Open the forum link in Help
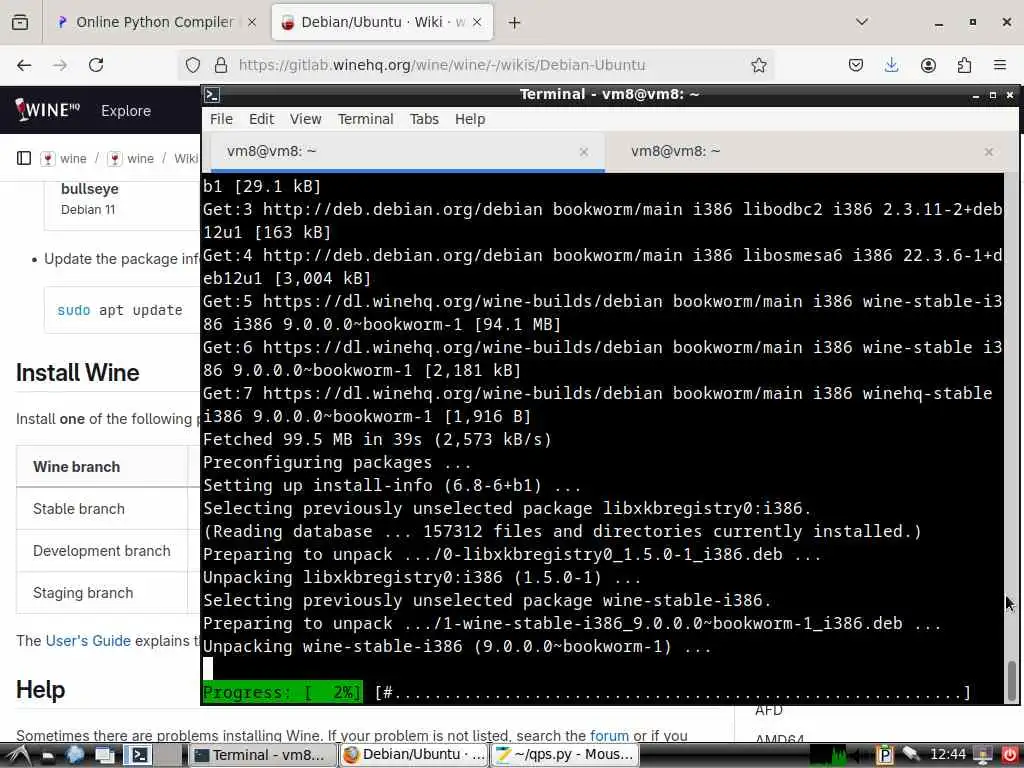Image resolution: width=1024 pixels, height=768 pixels. click(609, 735)
